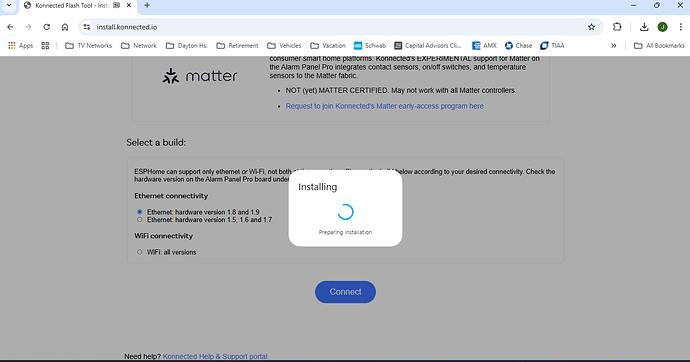View site information icon in address bar
The width and height of the screenshot is (690, 362).
(87, 27)
